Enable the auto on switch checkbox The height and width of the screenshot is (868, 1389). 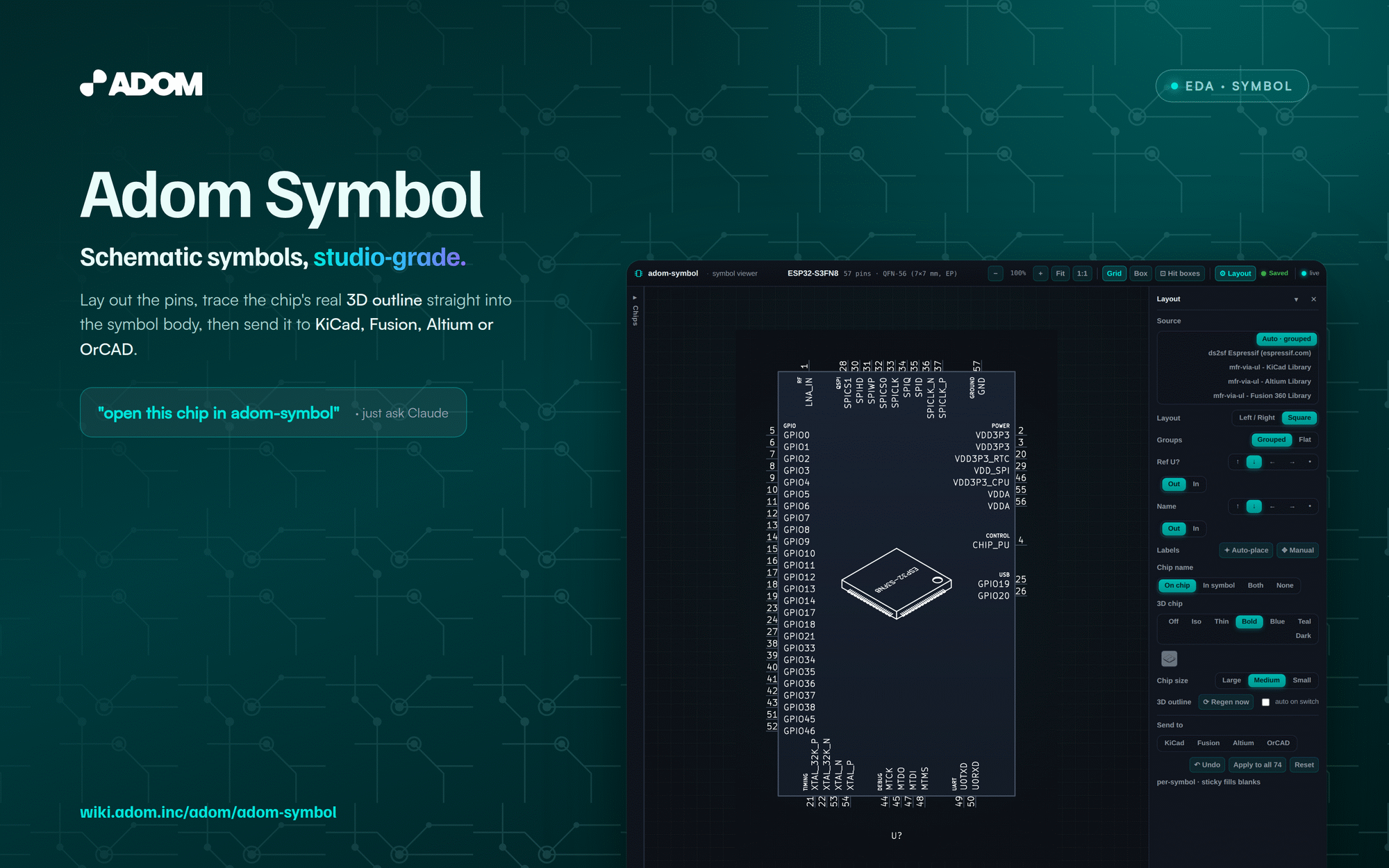pyautogui.click(x=1265, y=702)
